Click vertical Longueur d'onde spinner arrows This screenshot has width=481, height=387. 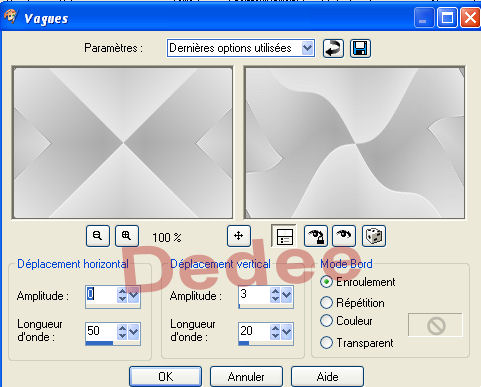(275, 332)
